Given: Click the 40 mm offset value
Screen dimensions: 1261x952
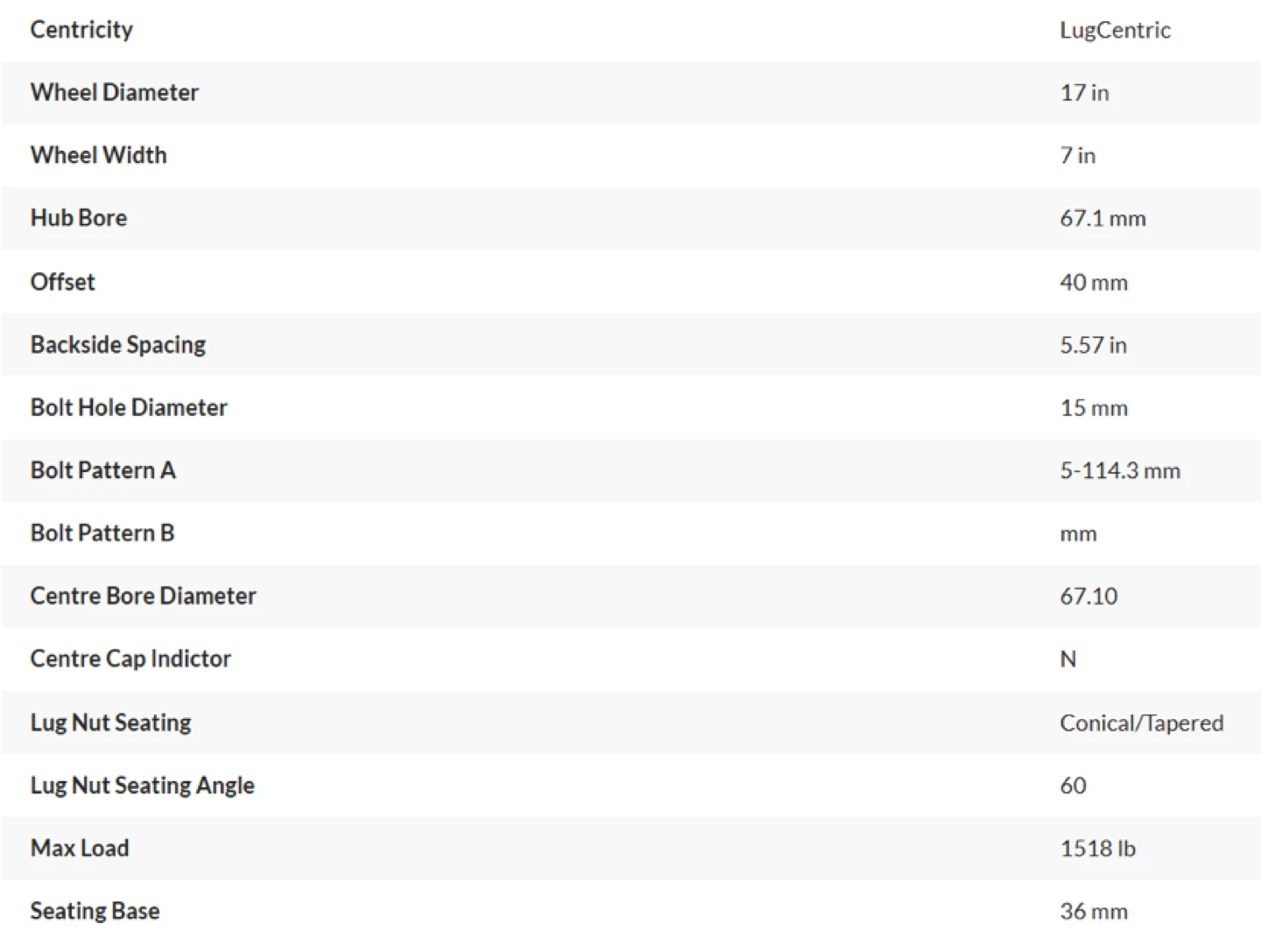Looking at the screenshot, I should [1094, 282].
